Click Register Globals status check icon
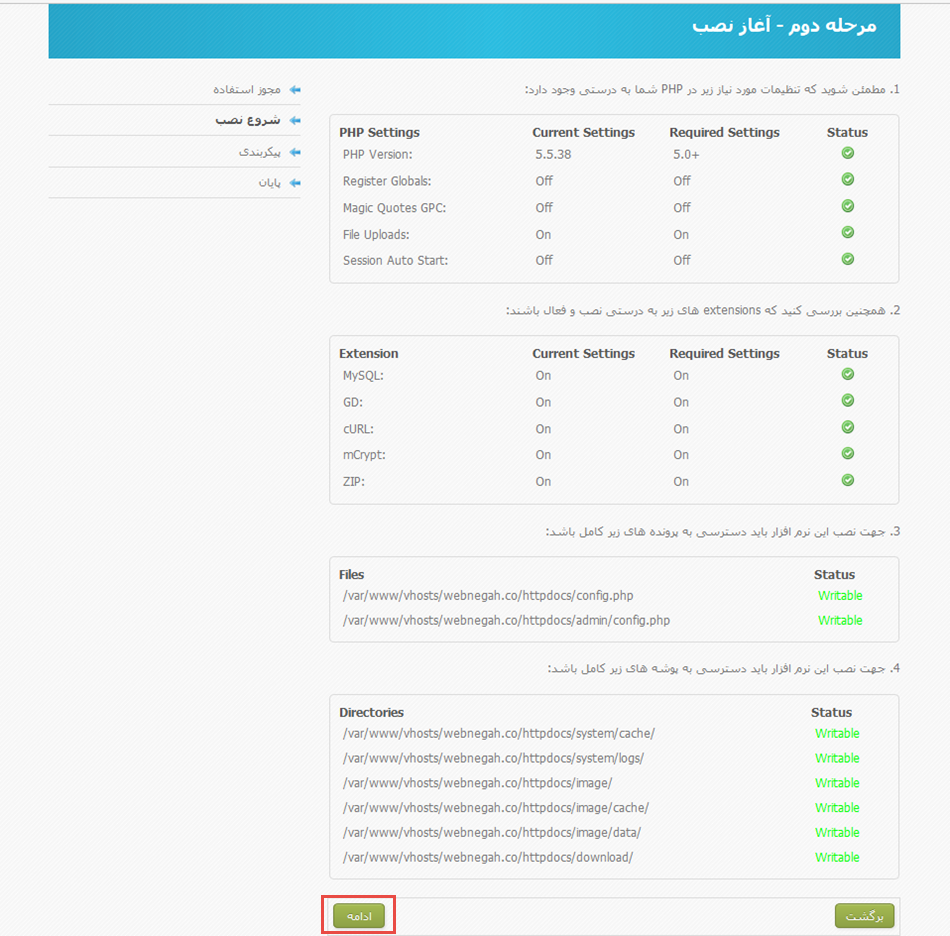Screen dimensions: 950x936 coord(847,180)
